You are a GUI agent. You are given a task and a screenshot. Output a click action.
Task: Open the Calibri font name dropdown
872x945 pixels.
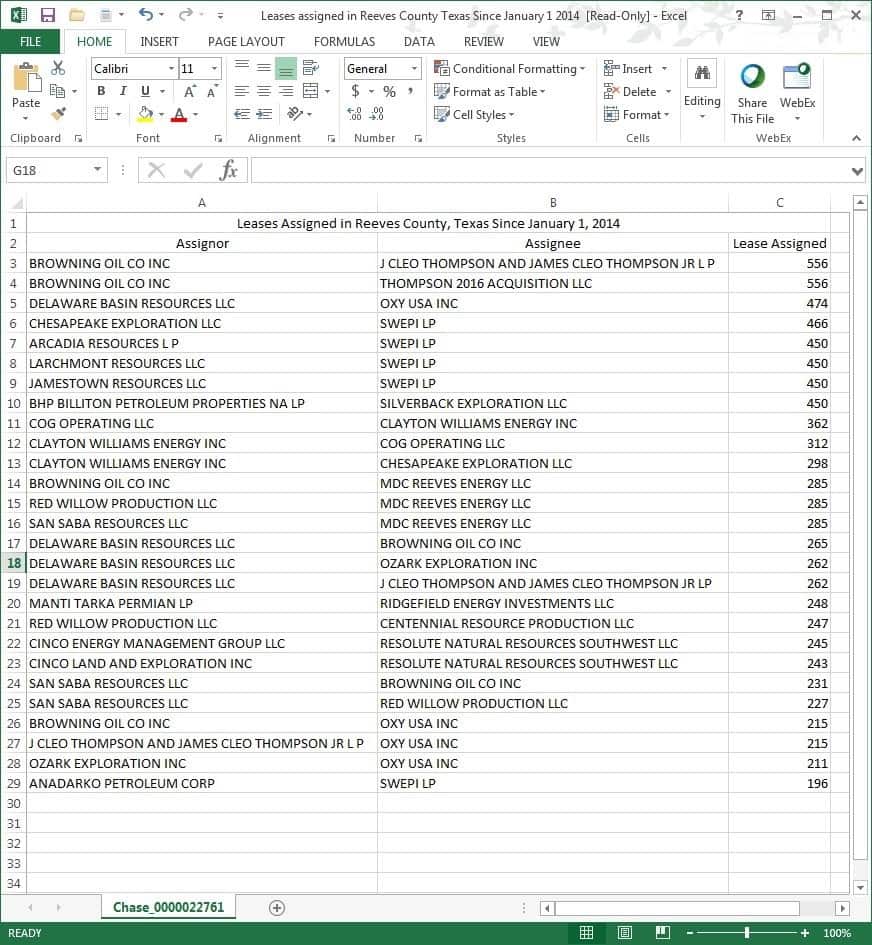(171, 69)
